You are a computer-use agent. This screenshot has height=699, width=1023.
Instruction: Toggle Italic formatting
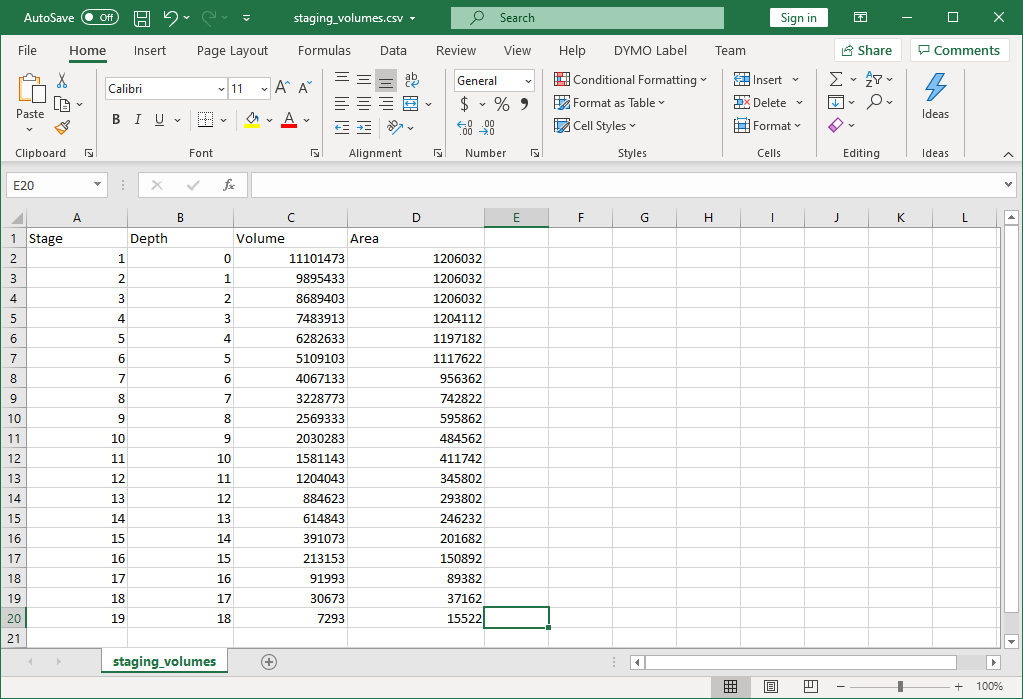tap(137, 119)
